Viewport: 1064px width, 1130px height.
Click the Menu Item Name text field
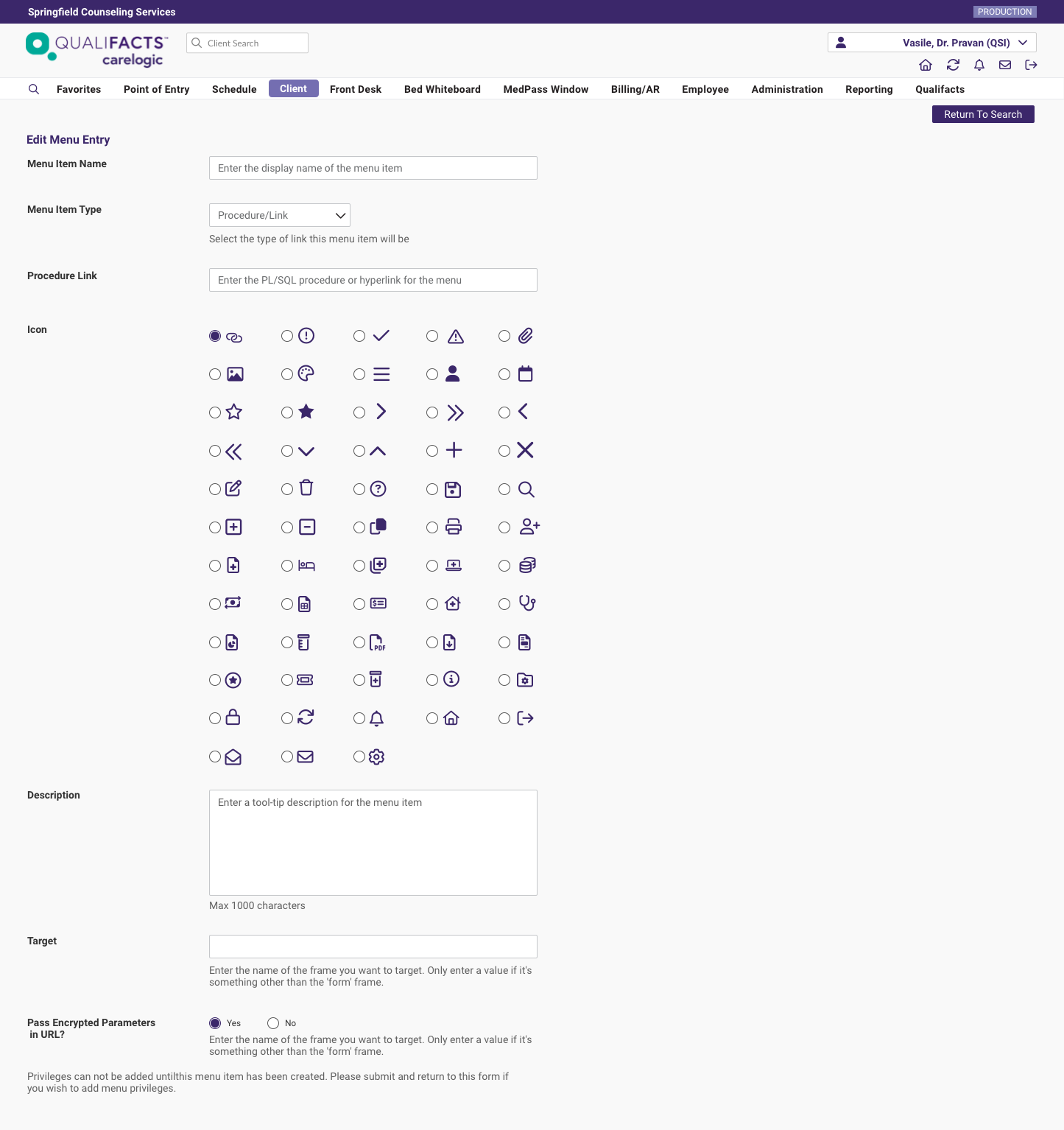pyautogui.click(x=373, y=168)
